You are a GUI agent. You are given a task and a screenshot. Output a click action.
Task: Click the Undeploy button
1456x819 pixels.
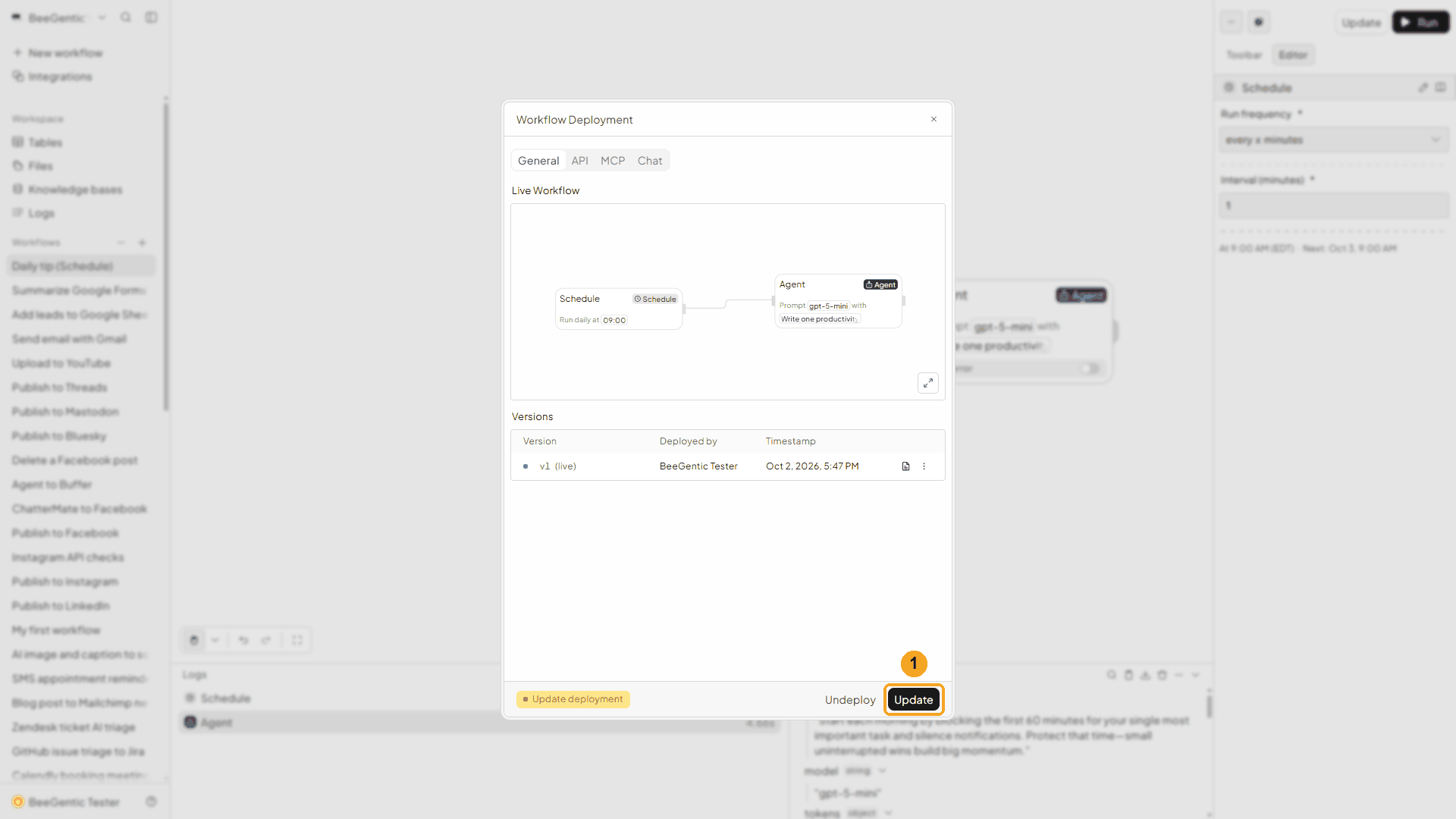pos(850,700)
